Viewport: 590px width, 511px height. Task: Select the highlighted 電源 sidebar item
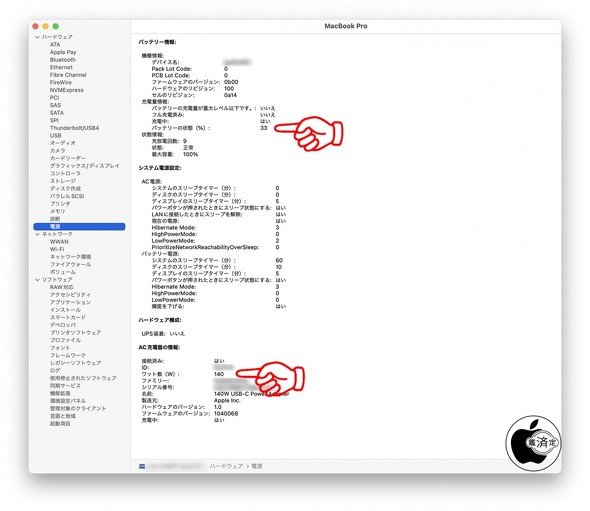coord(79,227)
